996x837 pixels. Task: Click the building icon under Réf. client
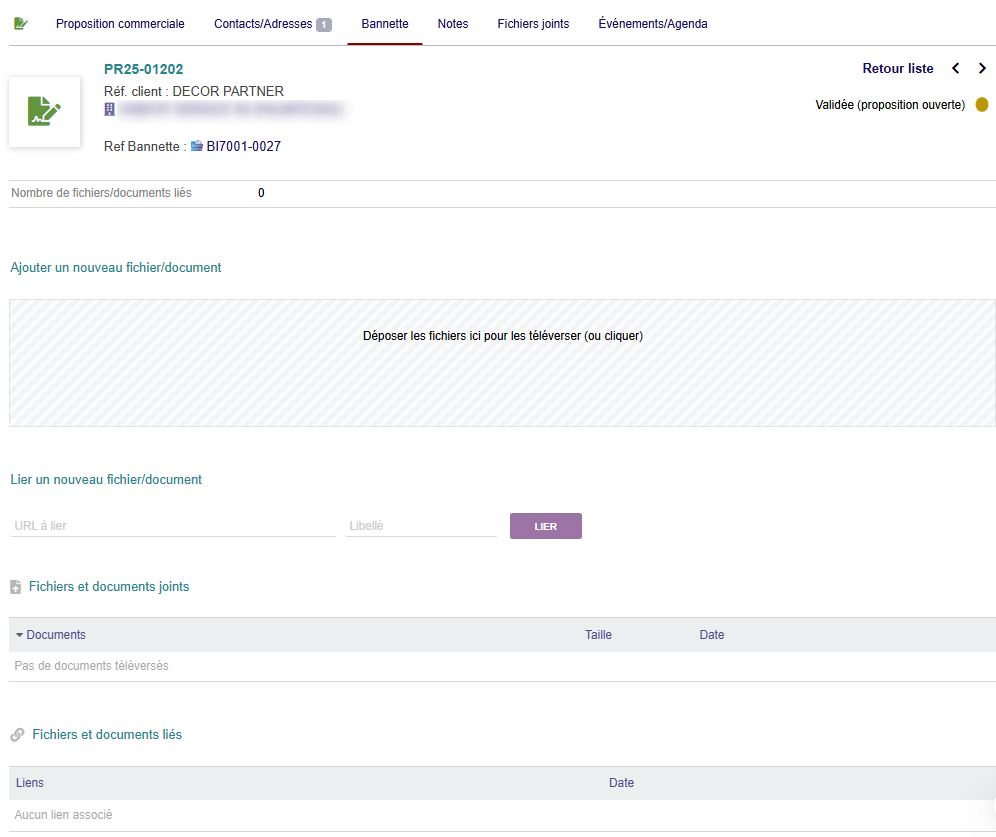(x=109, y=109)
